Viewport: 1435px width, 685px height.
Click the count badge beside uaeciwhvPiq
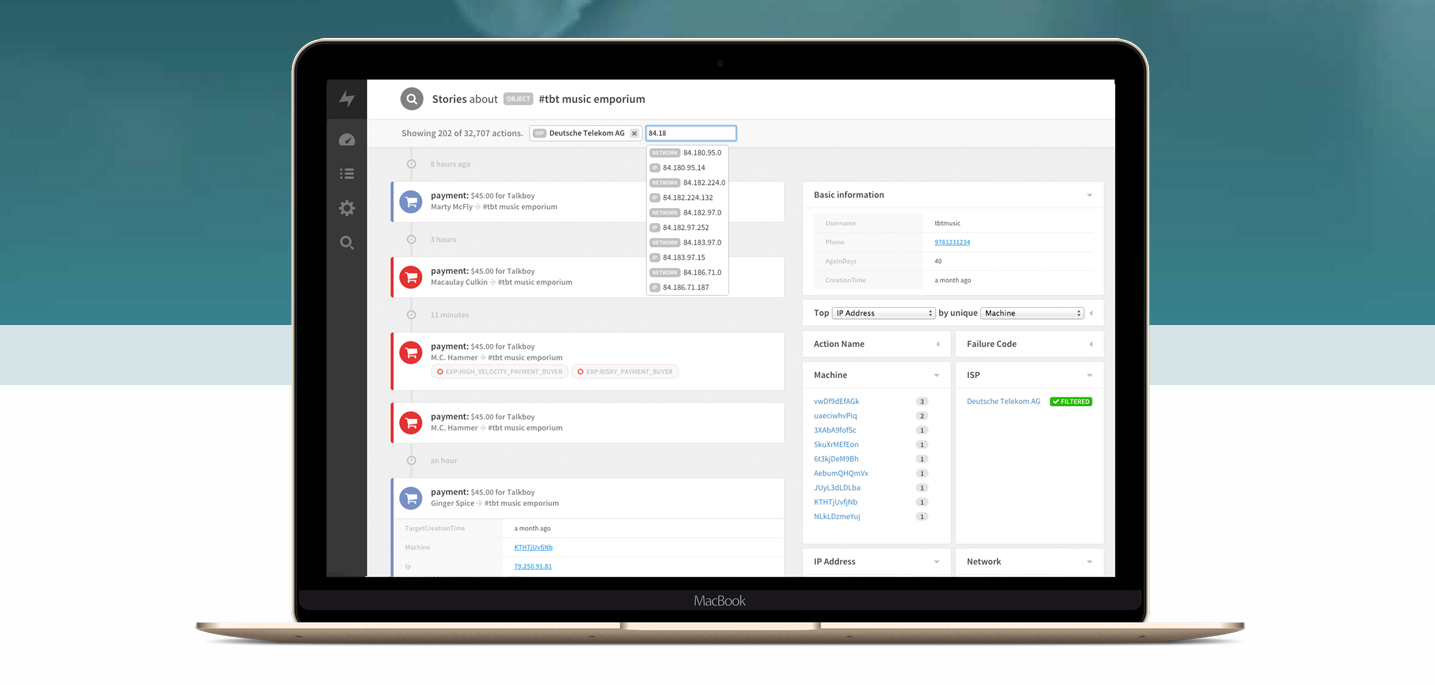(922, 416)
